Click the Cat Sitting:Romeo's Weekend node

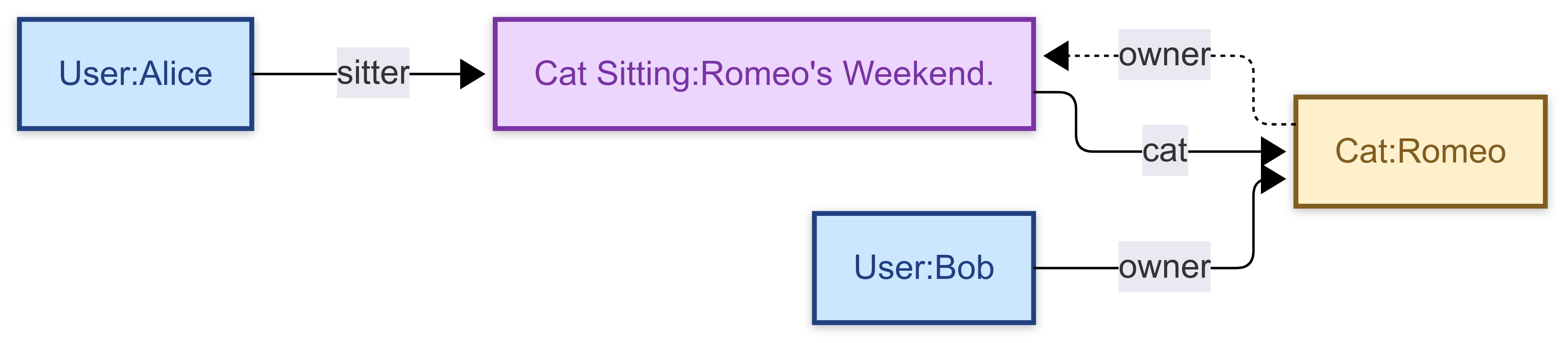pos(764,74)
